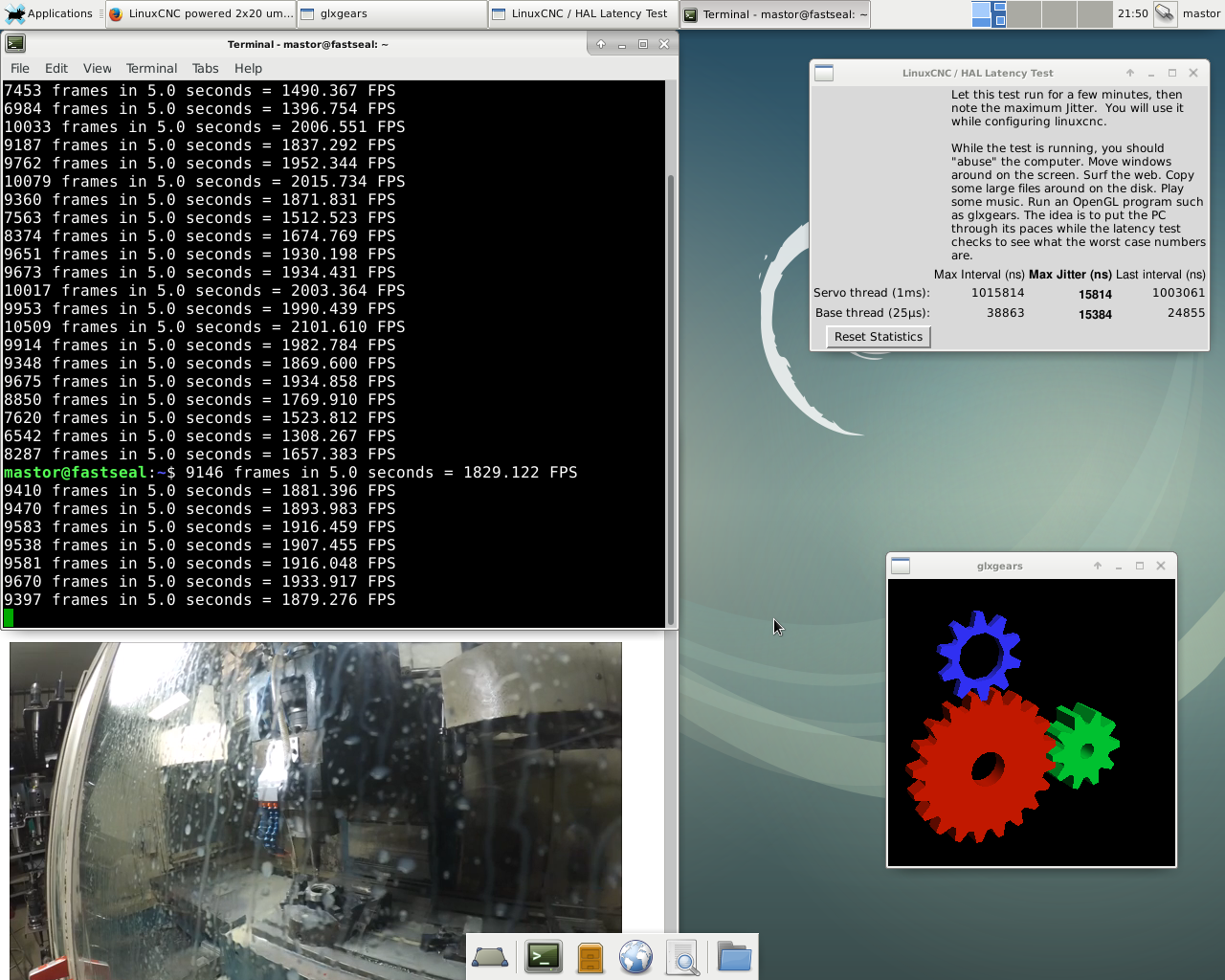Open the Terminal menu in the menu bar
The width and height of the screenshot is (1225, 980).
click(151, 68)
